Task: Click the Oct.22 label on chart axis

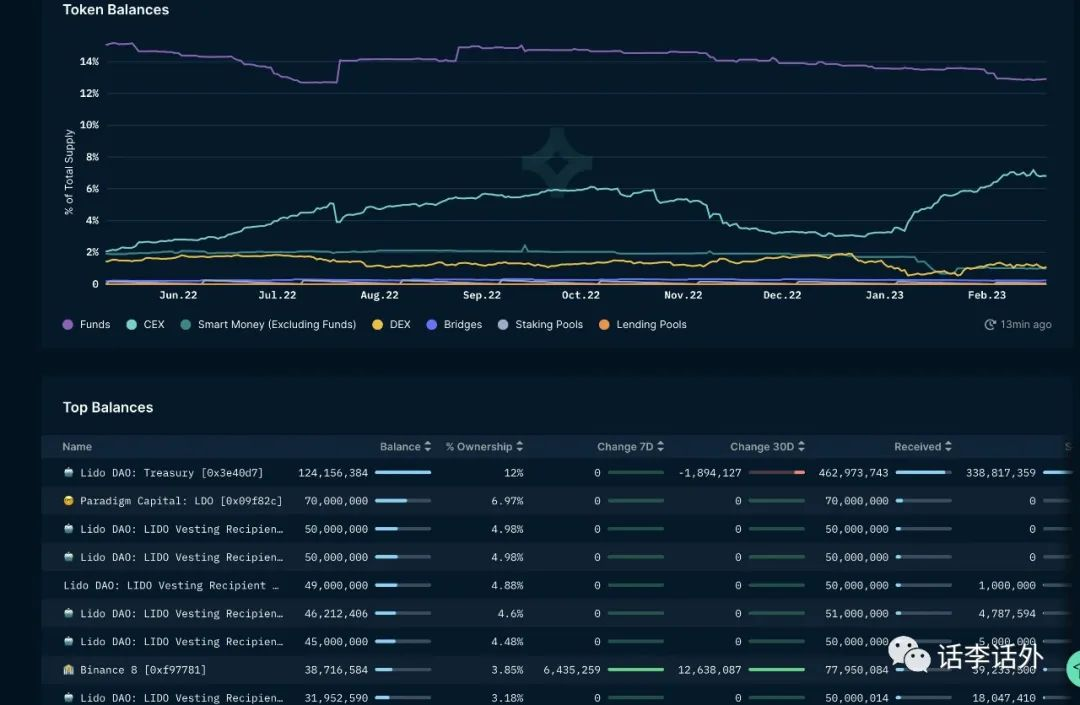Action: point(581,295)
